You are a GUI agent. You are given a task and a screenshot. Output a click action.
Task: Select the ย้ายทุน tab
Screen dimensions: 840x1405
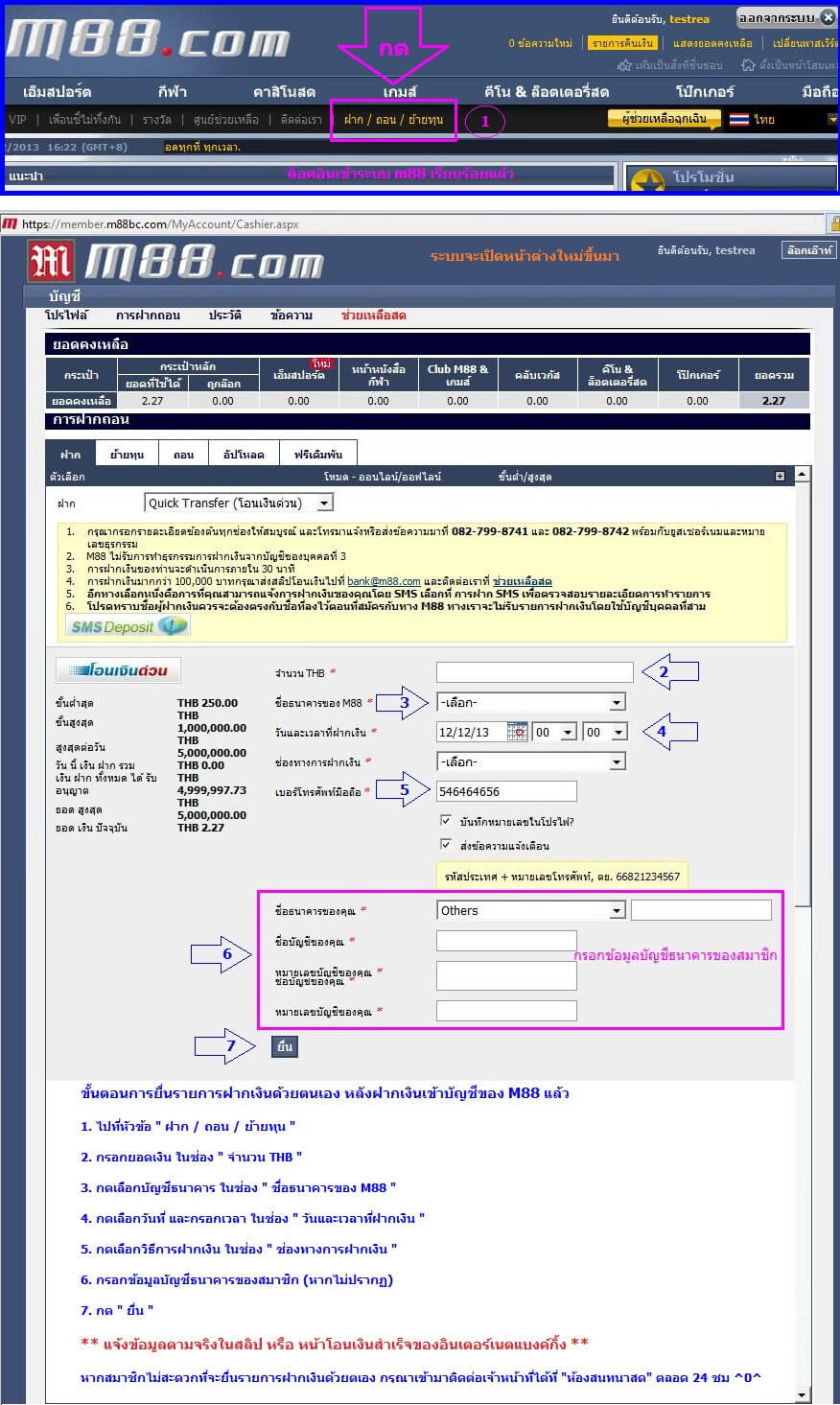coord(127,454)
